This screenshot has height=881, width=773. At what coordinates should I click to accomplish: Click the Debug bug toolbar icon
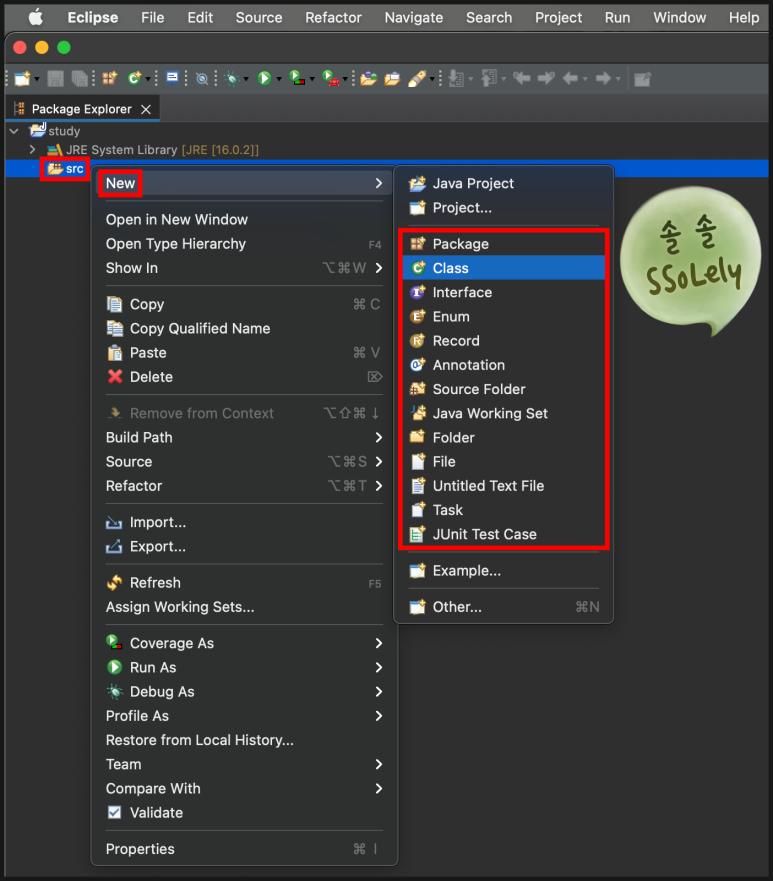(231, 79)
